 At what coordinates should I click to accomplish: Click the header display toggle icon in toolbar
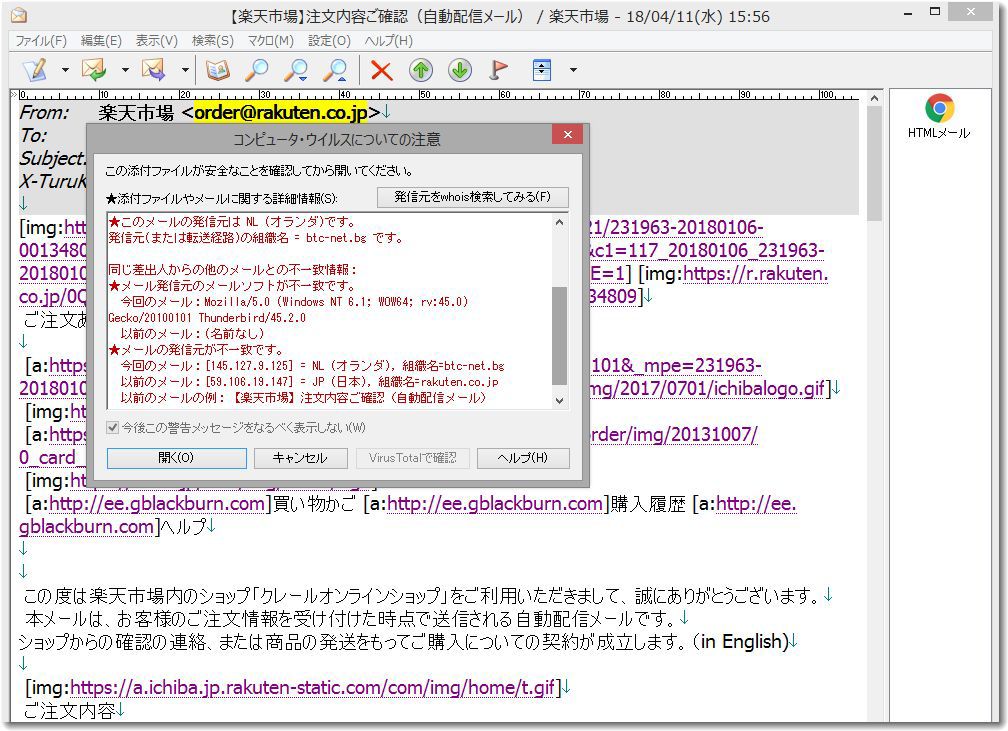pyautogui.click(x=542, y=69)
